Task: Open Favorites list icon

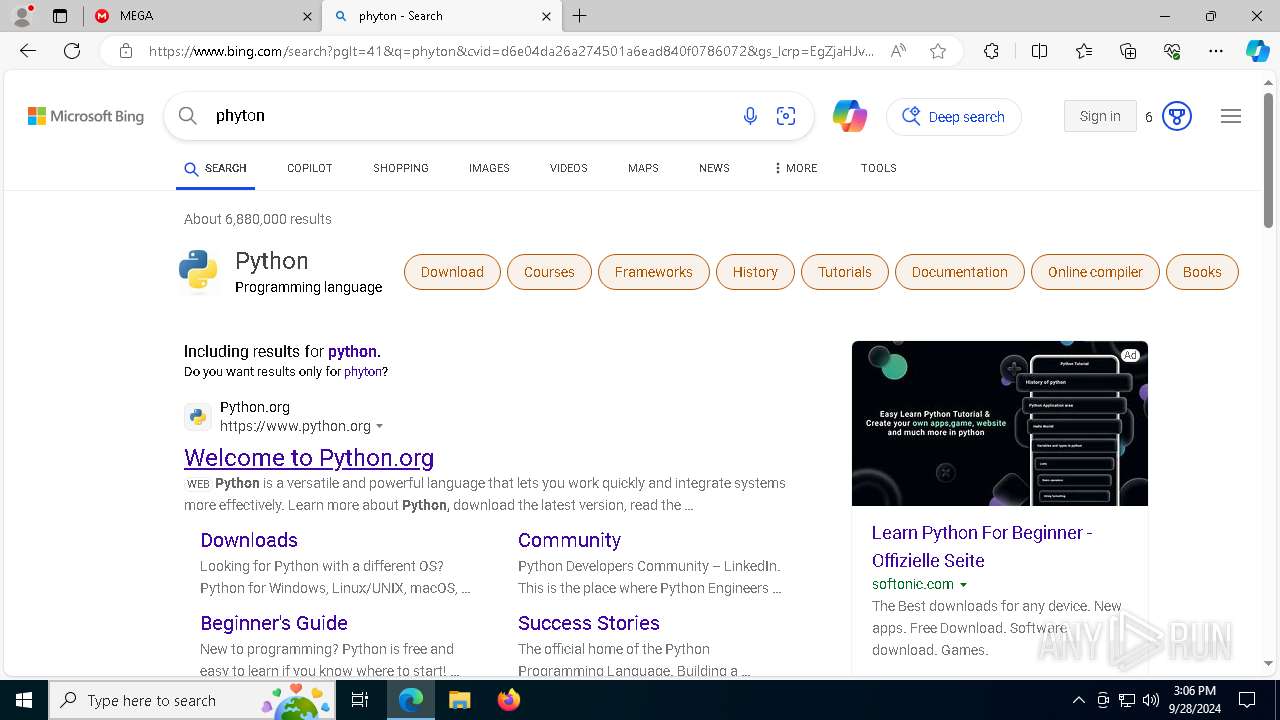Action: pyautogui.click(x=1084, y=51)
